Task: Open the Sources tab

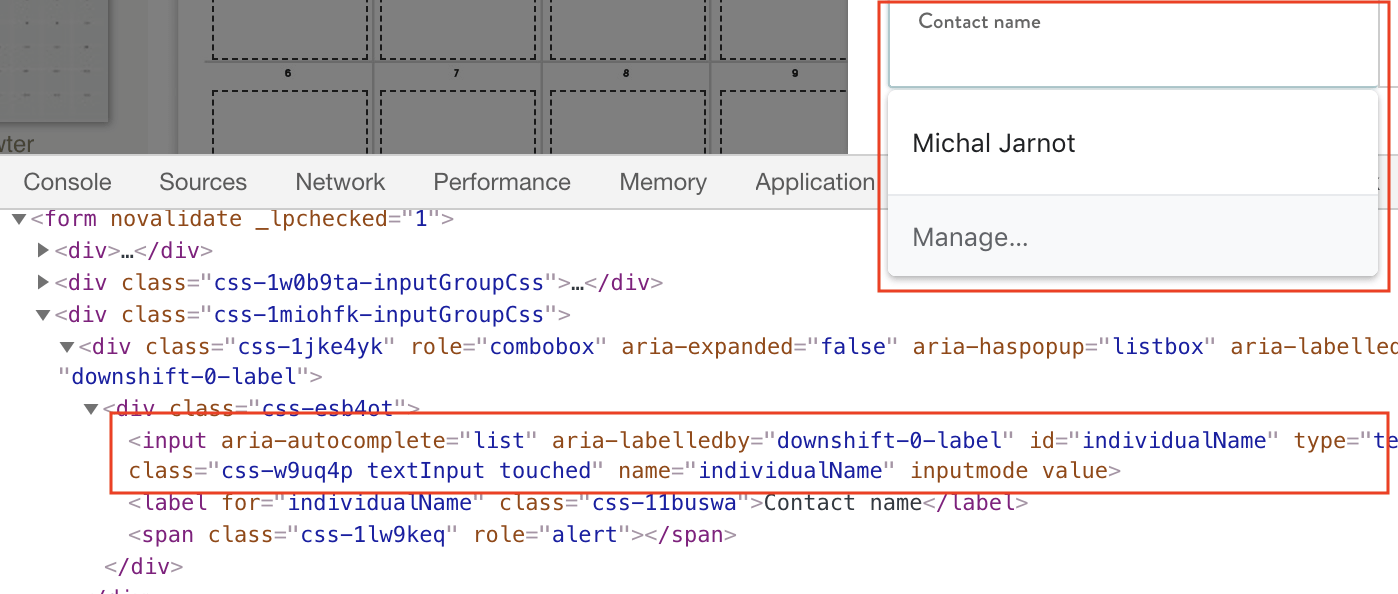Action: click(202, 181)
